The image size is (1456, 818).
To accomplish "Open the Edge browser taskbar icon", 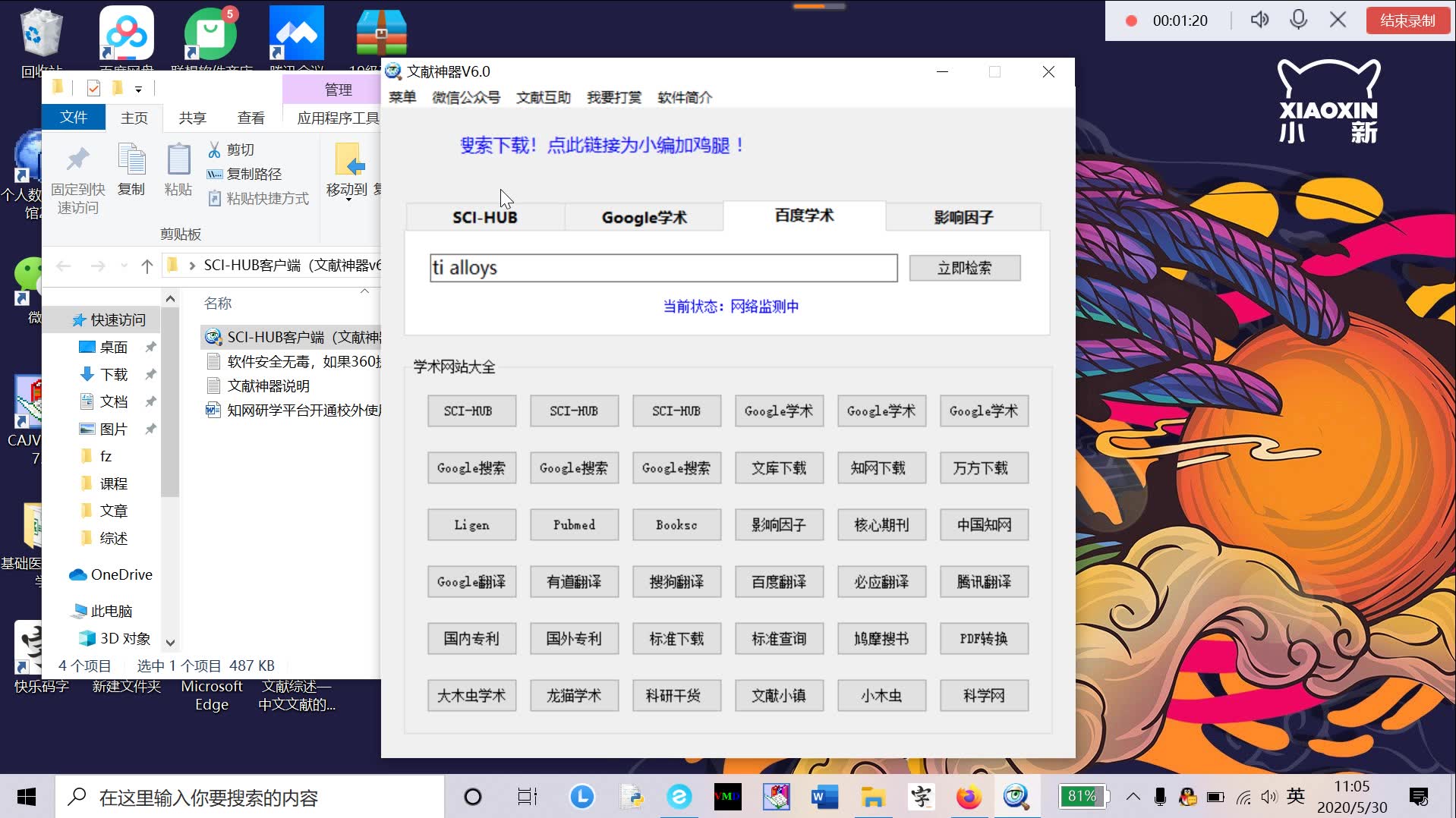I will click(x=679, y=797).
